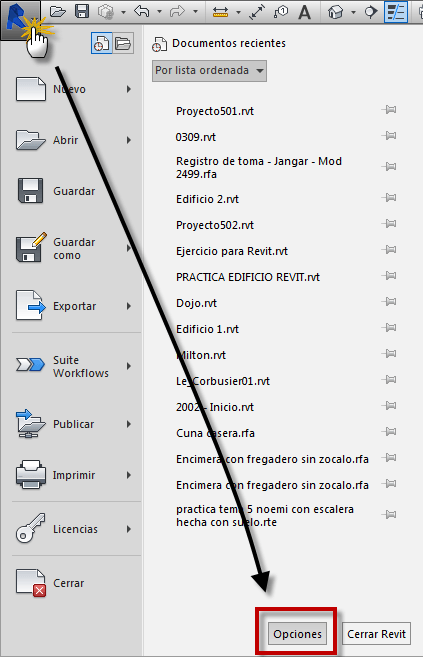
Task: Select the Text tool letter A icon
Action: 304,12
